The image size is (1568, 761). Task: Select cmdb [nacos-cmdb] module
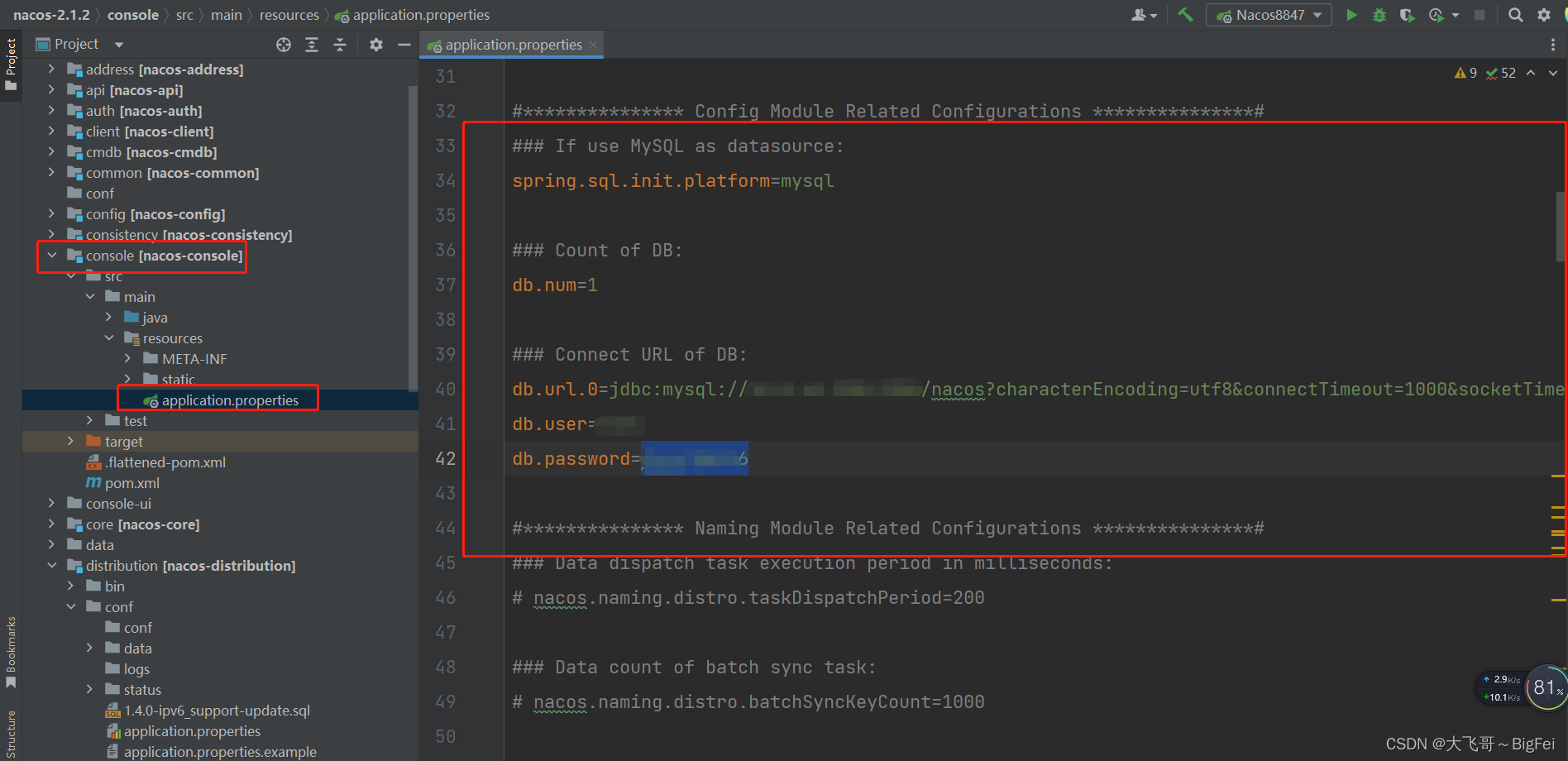pyautogui.click(x=142, y=152)
